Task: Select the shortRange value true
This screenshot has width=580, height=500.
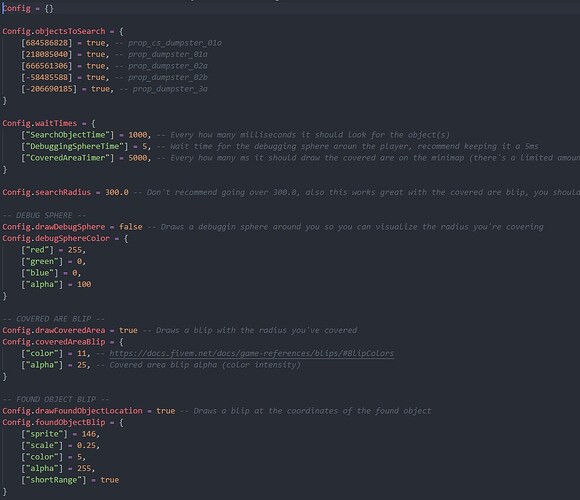Action: point(110,480)
